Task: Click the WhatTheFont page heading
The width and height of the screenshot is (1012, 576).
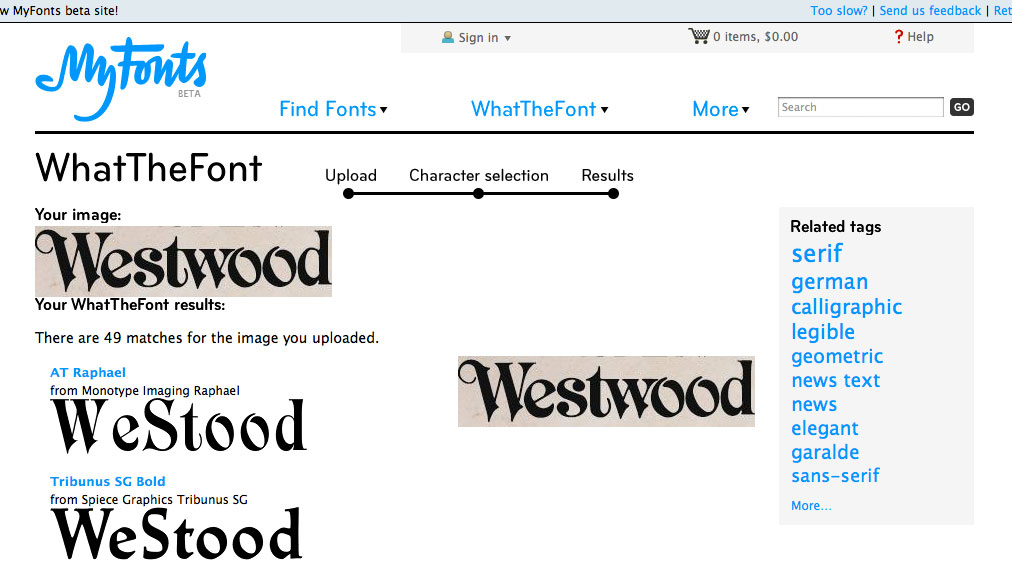Action: (x=148, y=169)
